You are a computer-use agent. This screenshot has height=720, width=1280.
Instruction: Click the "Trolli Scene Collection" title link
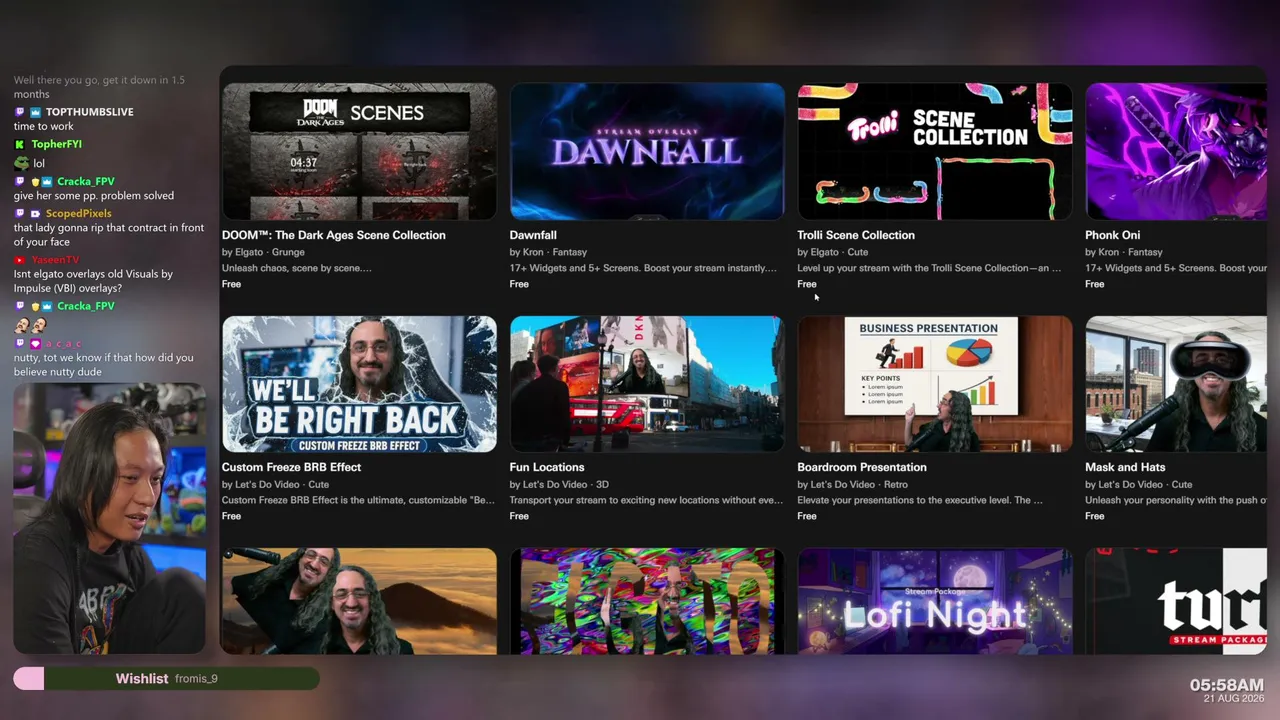point(856,235)
